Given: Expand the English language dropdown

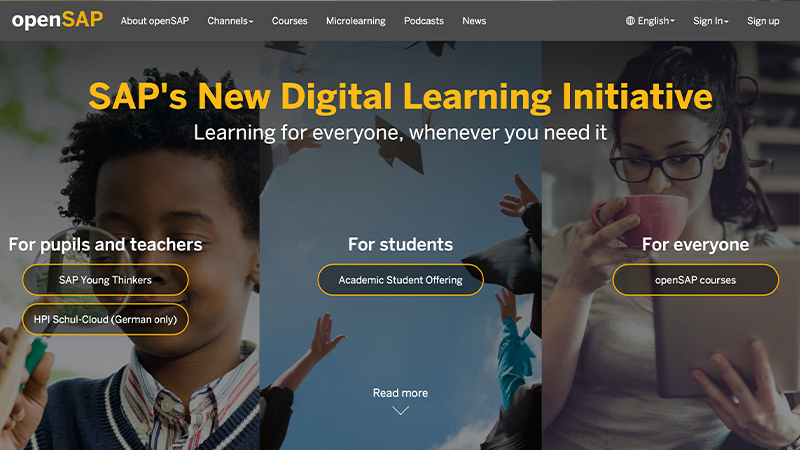Looking at the screenshot, I should 650,21.
